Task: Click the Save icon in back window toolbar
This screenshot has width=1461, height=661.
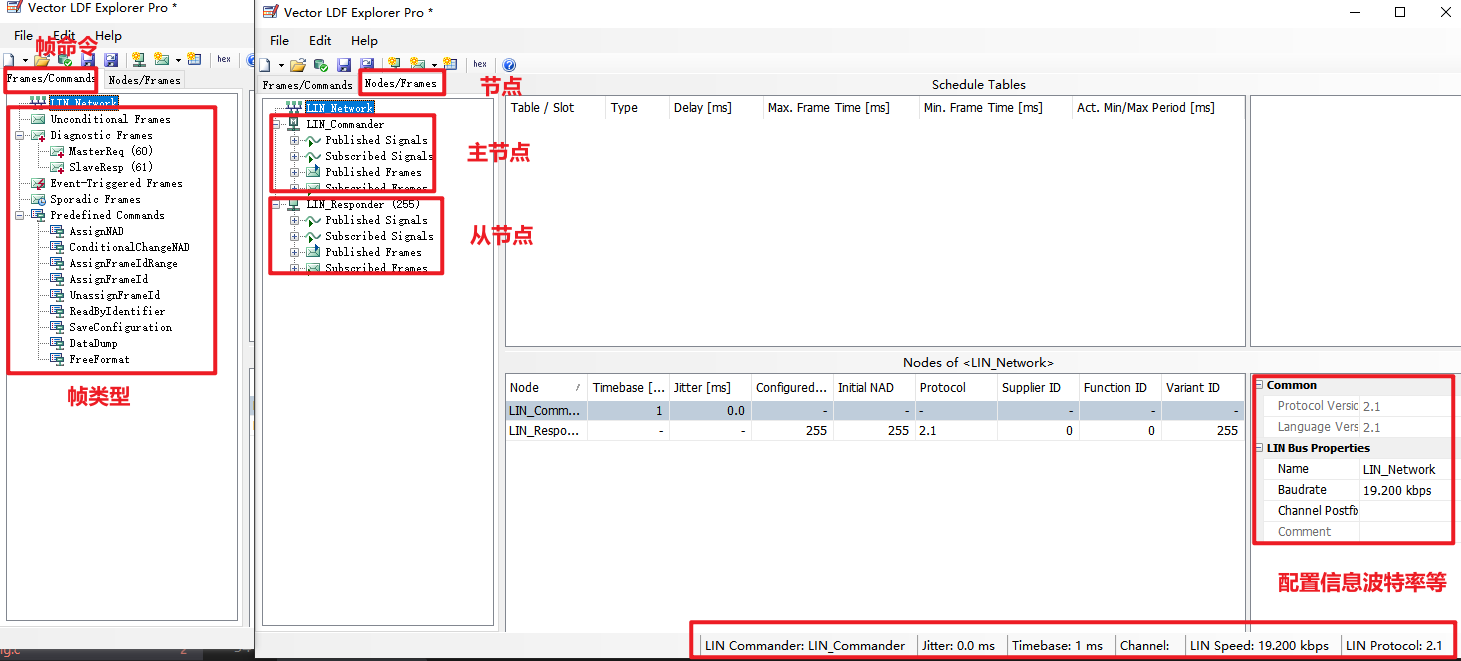Action: 88,60
